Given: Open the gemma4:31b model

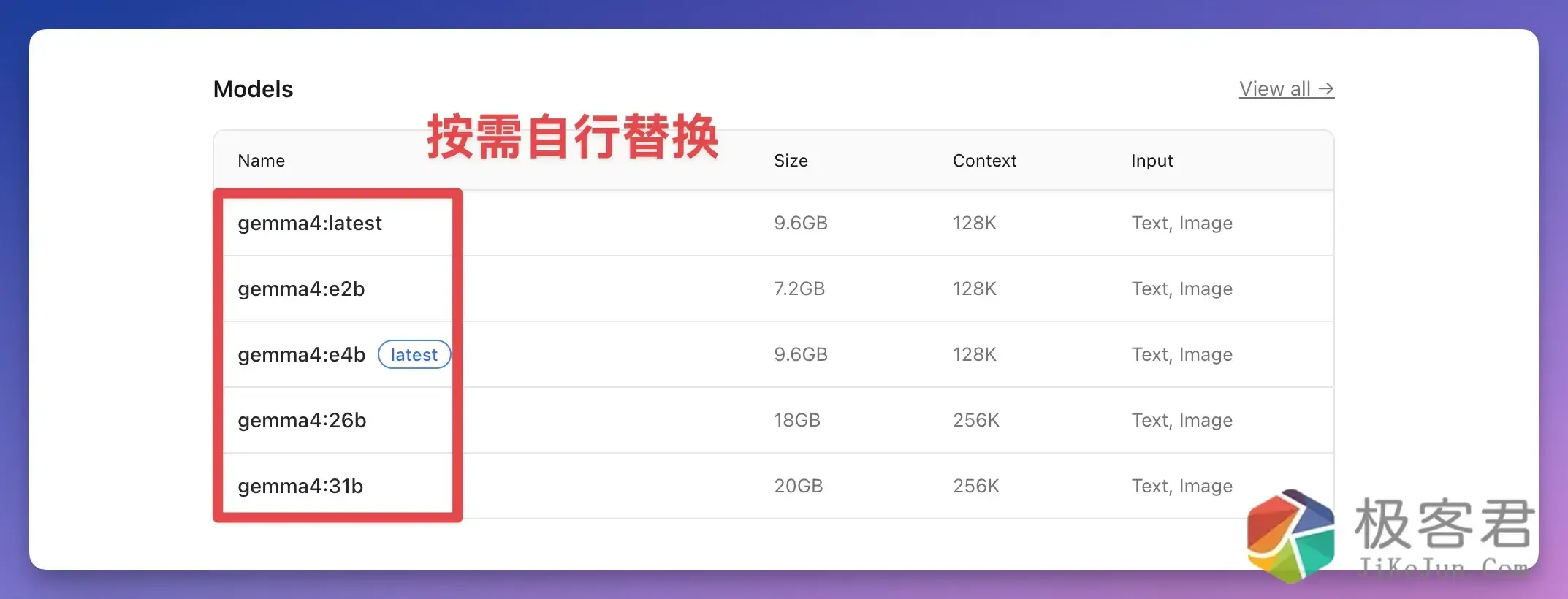Looking at the screenshot, I should tap(300, 487).
